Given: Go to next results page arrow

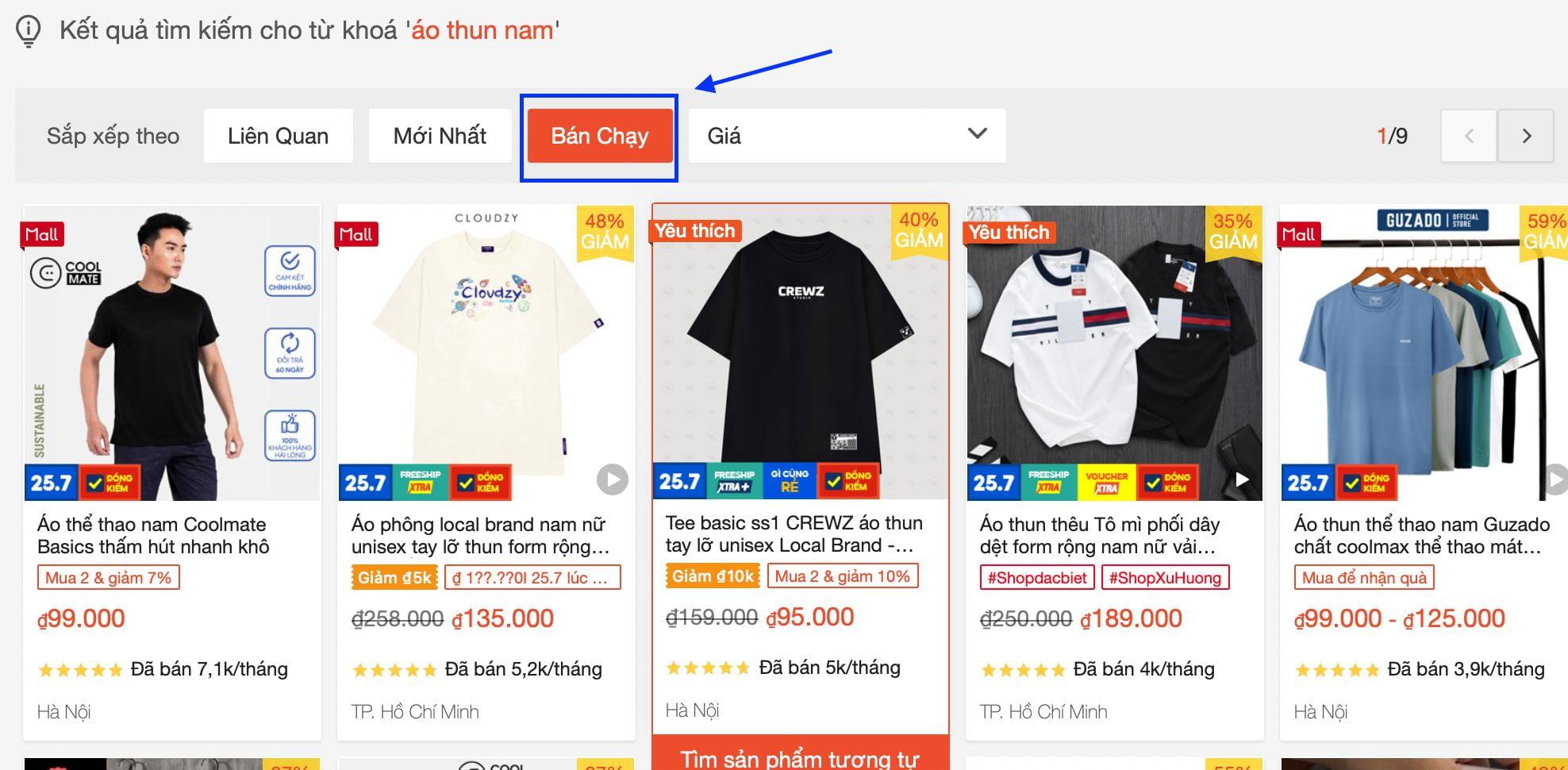Looking at the screenshot, I should pos(1526,136).
